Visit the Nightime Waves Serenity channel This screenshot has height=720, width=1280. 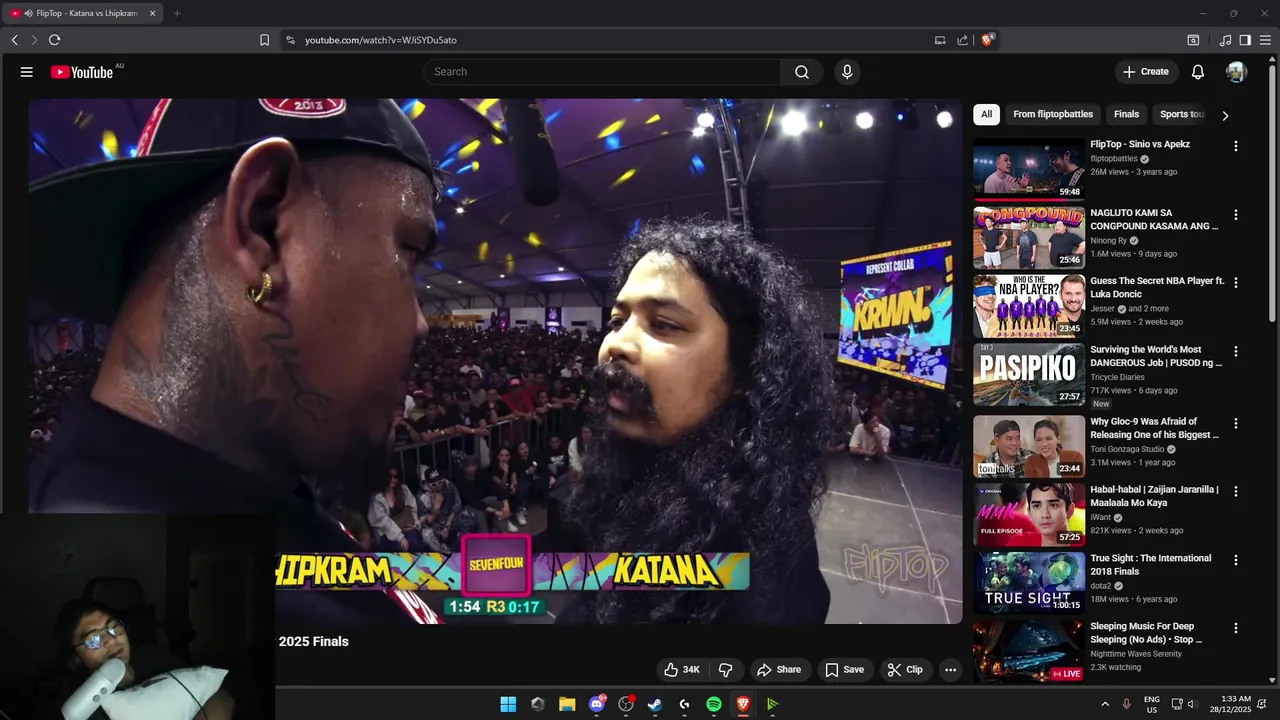[1136, 654]
